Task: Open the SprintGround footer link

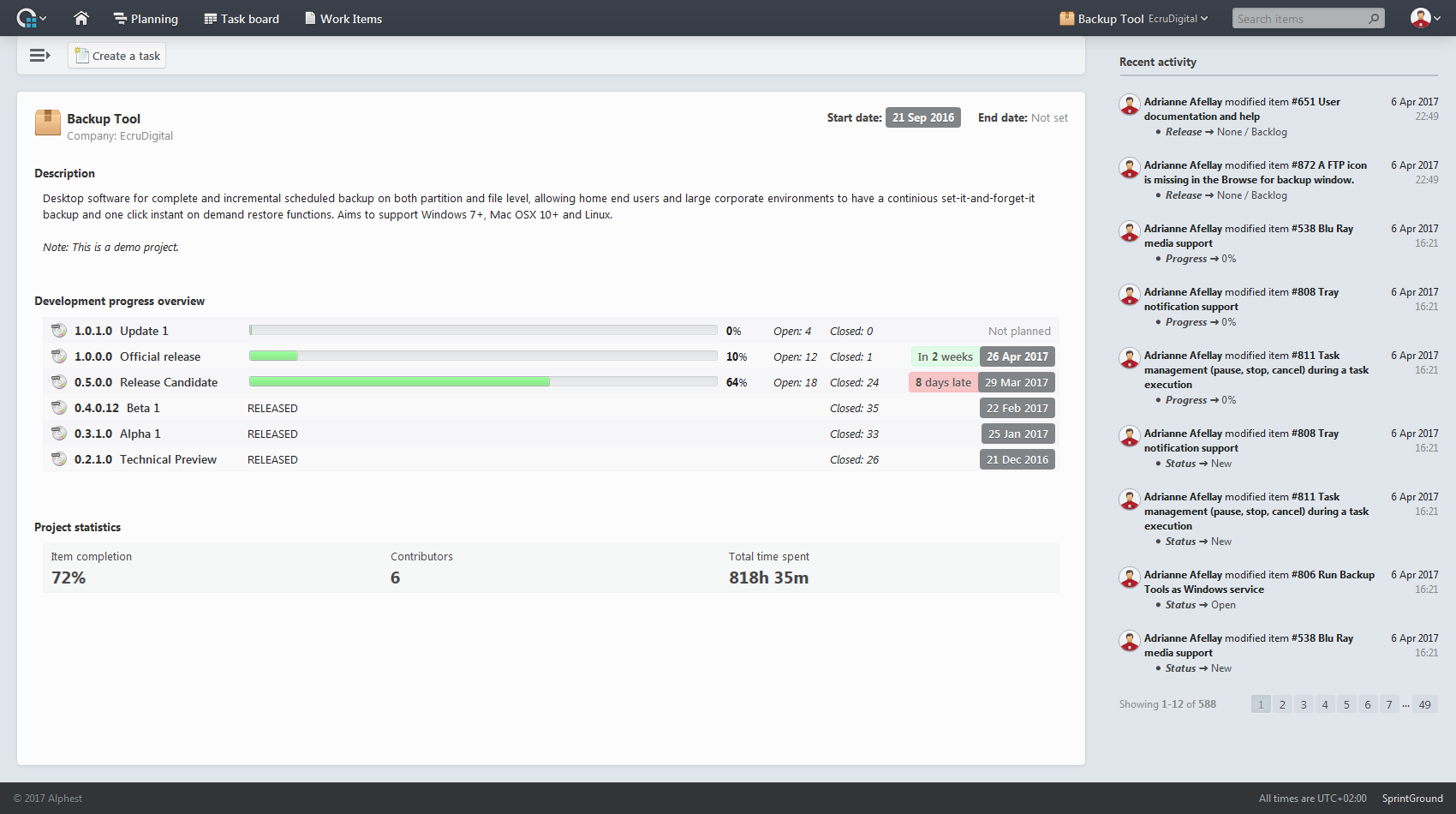Action: click(x=1412, y=799)
